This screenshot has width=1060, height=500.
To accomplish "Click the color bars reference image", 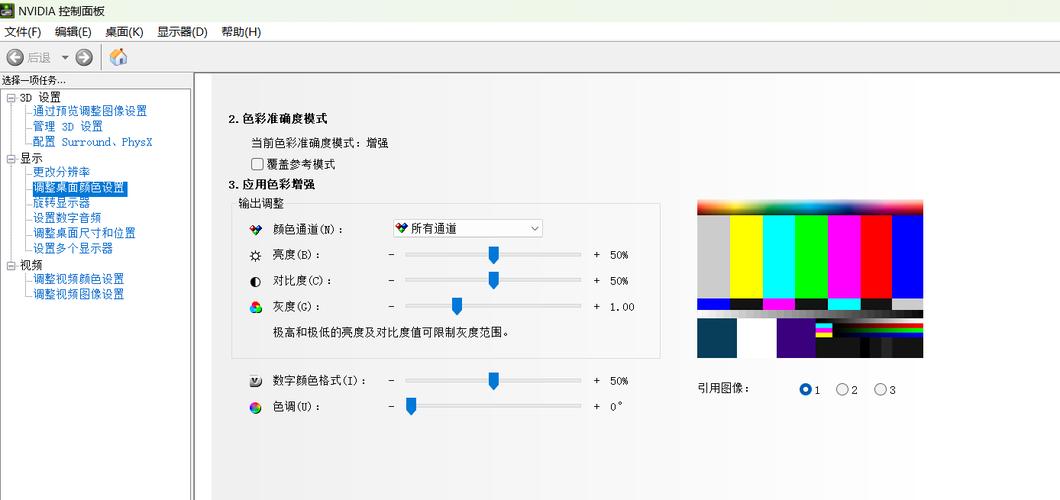I will (x=810, y=279).
